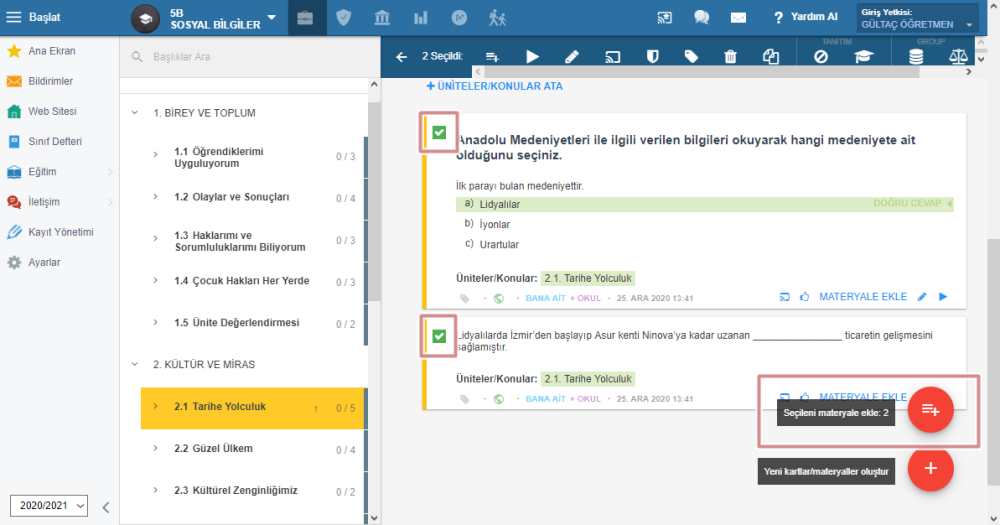The image size is (1000, 525).
Task: Click the red plus button to create new cards
Action: tap(930, 468)
